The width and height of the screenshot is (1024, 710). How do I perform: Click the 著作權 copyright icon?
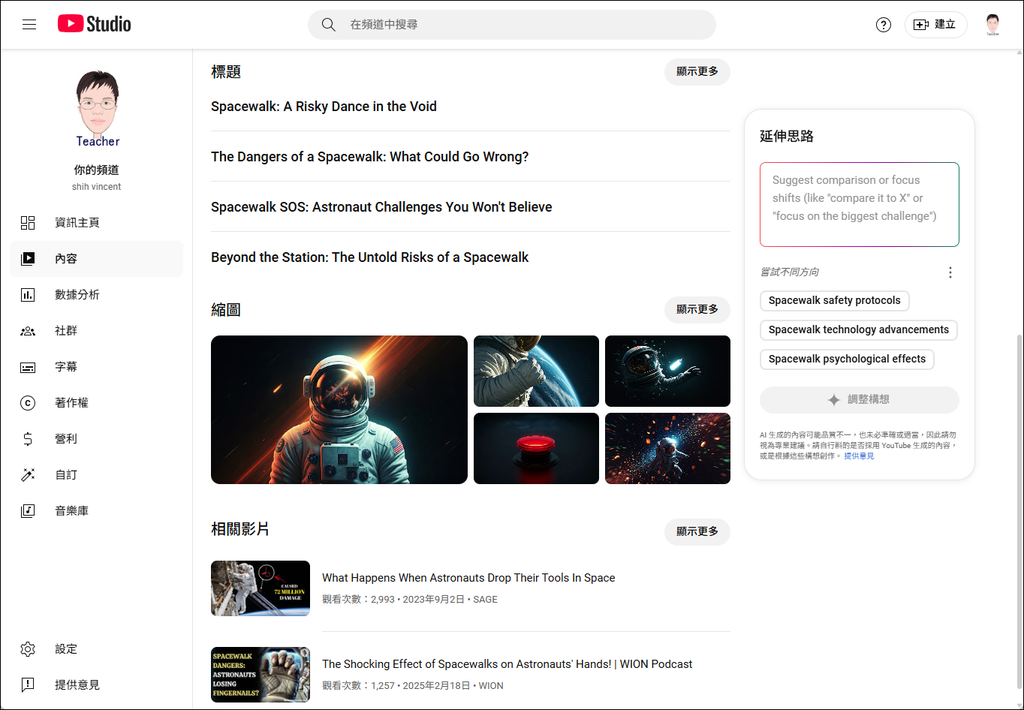[x=27, y=403]
